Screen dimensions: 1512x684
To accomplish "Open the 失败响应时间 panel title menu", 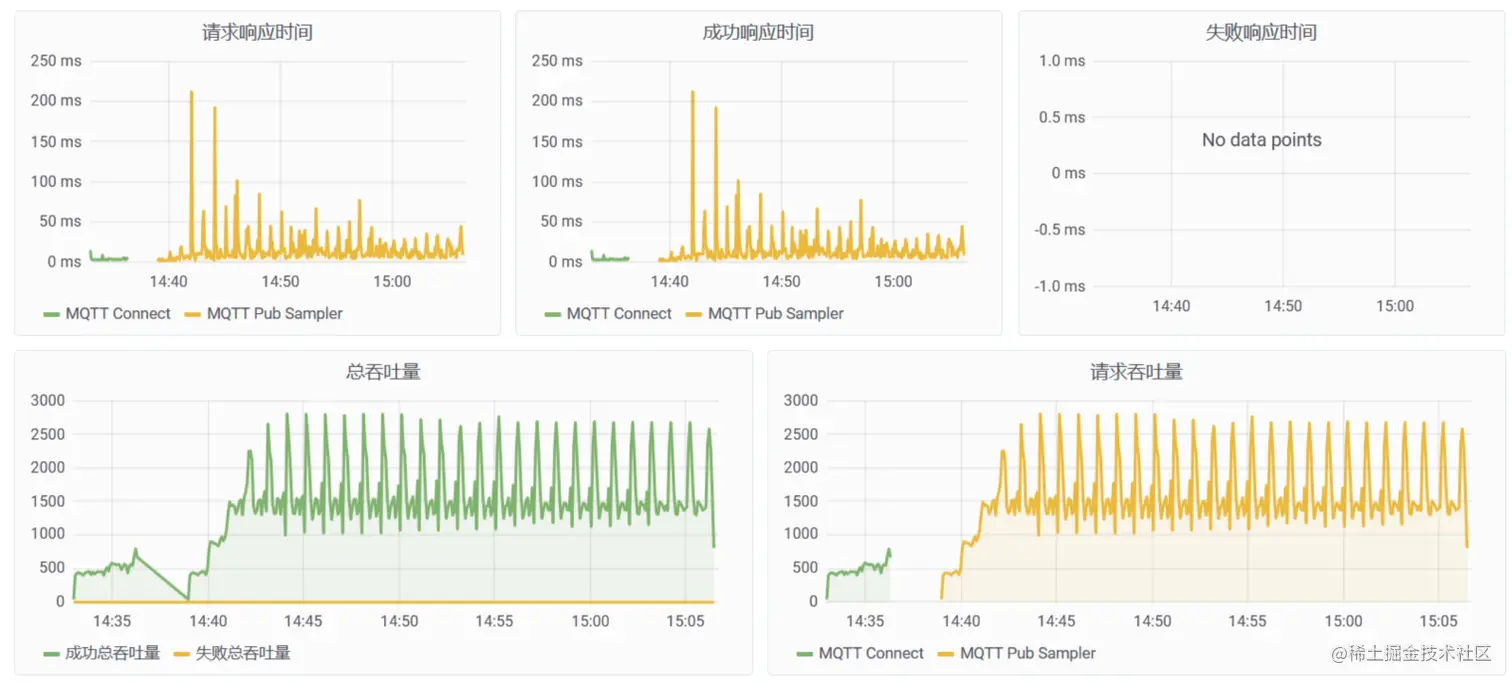I will [1261, 32].
